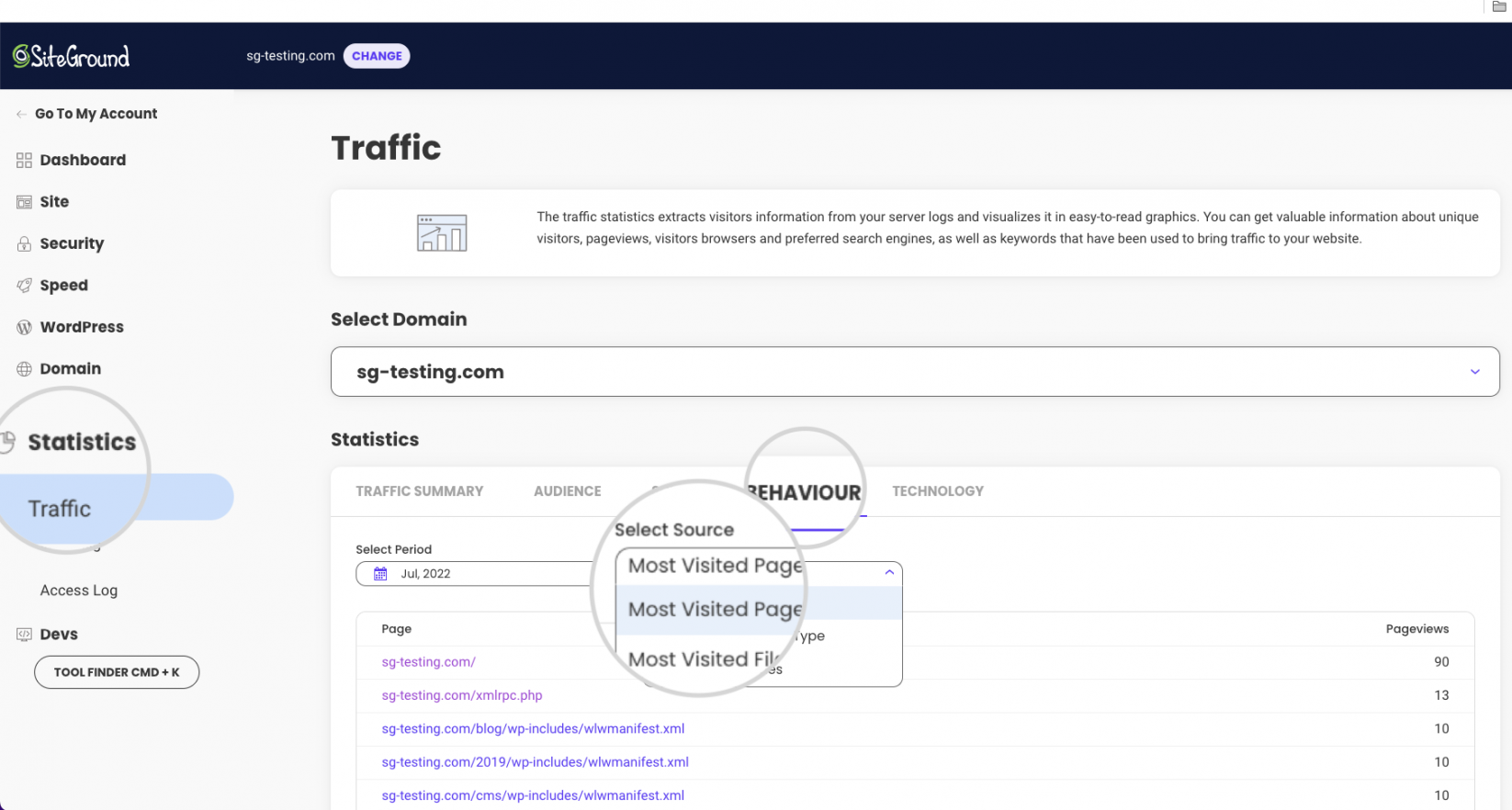1512x810 pixels.
Task: Switch to Audience tab
Action: click(x=568, y=491)
